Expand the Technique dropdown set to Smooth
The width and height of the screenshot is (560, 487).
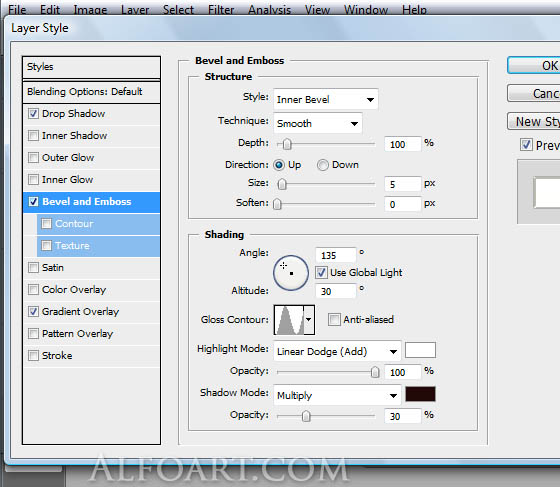tap(318, 123)
